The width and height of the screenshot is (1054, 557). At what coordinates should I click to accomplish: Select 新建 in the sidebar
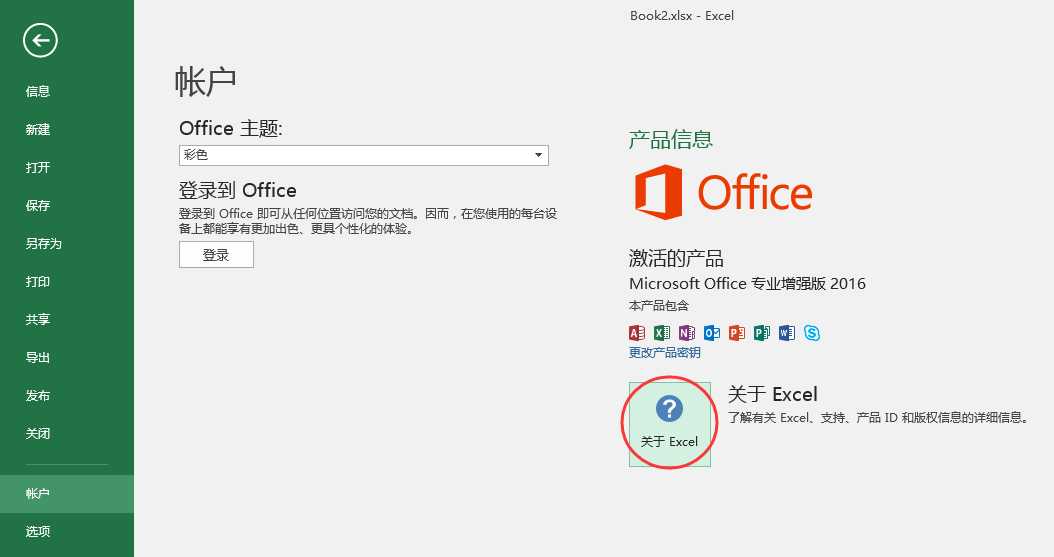[x=67, y=130]
